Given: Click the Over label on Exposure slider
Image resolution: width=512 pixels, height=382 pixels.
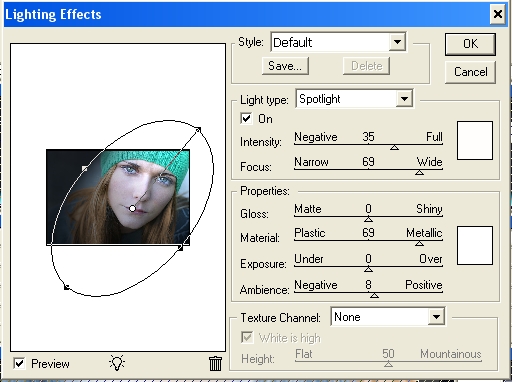Looking at the screenshot, I should tap(431, 259).
